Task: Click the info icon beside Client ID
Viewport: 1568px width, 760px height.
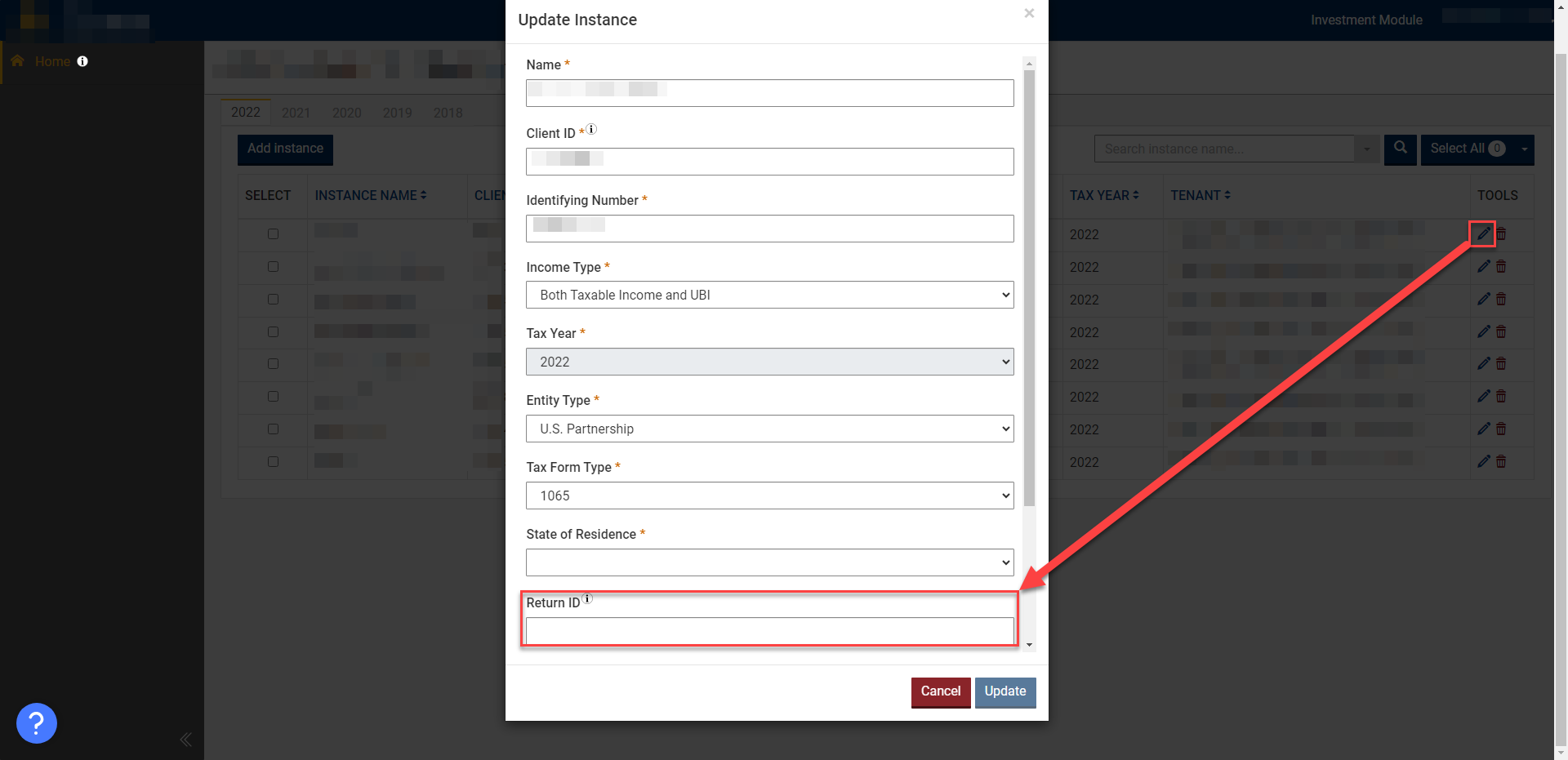Action: (591, 128)
